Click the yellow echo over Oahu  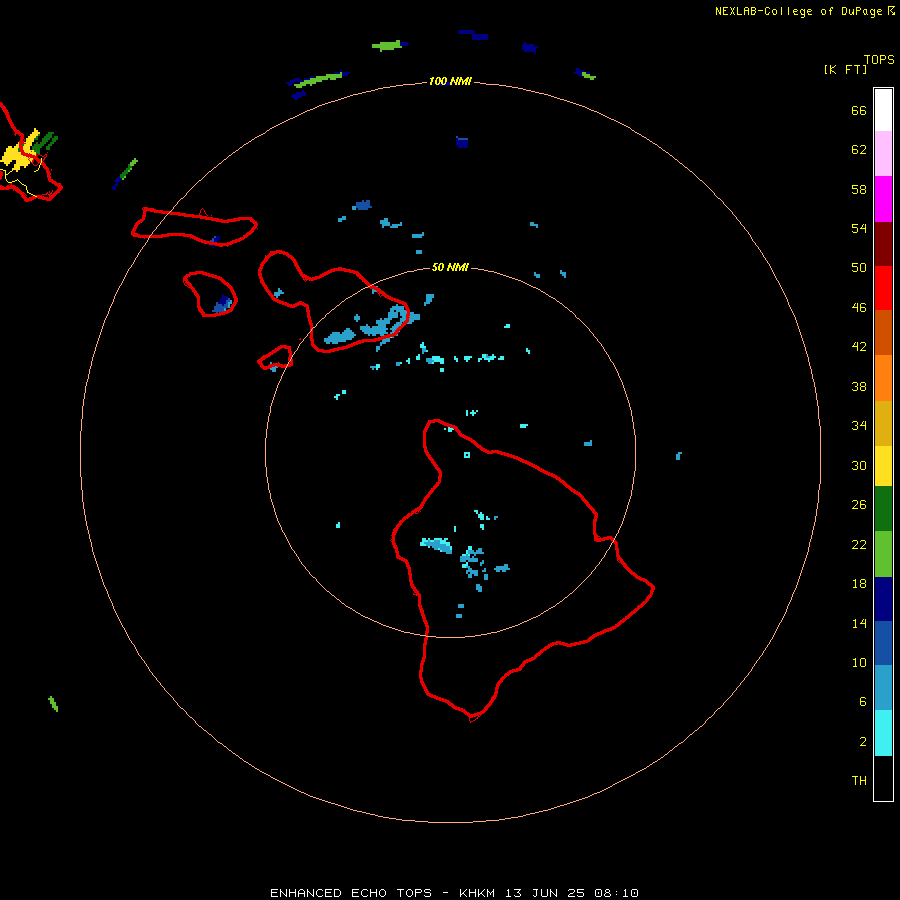coord(21,152)
